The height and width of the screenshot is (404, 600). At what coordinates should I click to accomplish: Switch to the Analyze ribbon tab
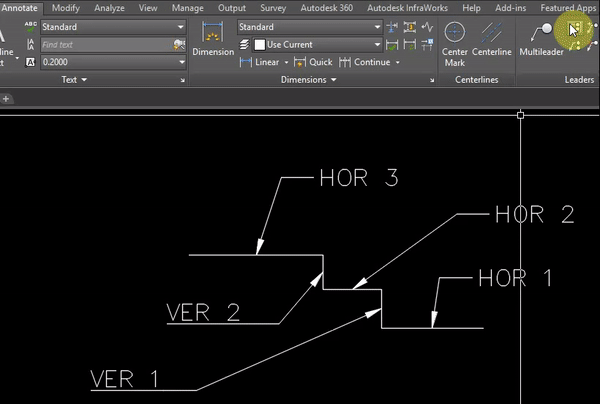pos(109,8)
